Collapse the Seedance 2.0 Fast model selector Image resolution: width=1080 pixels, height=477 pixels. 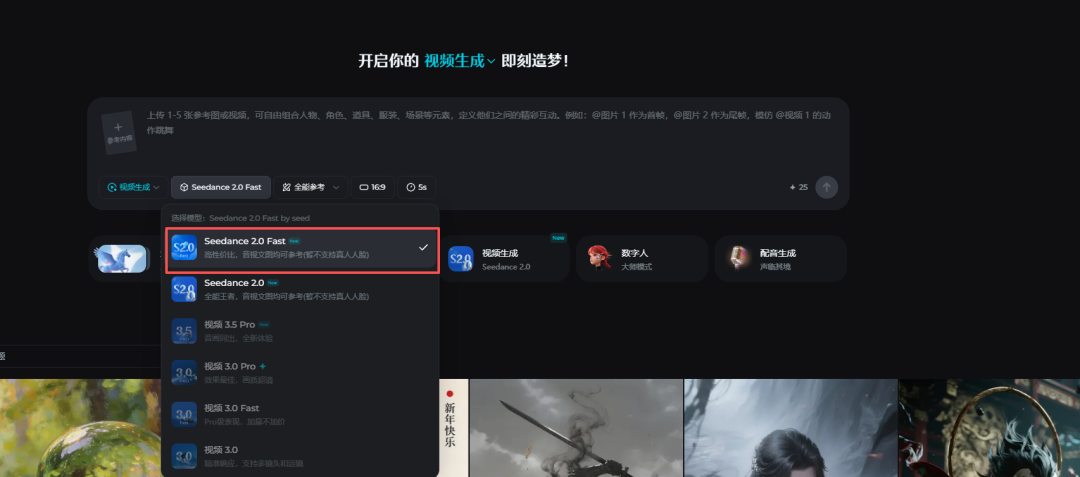coord(220,187)
